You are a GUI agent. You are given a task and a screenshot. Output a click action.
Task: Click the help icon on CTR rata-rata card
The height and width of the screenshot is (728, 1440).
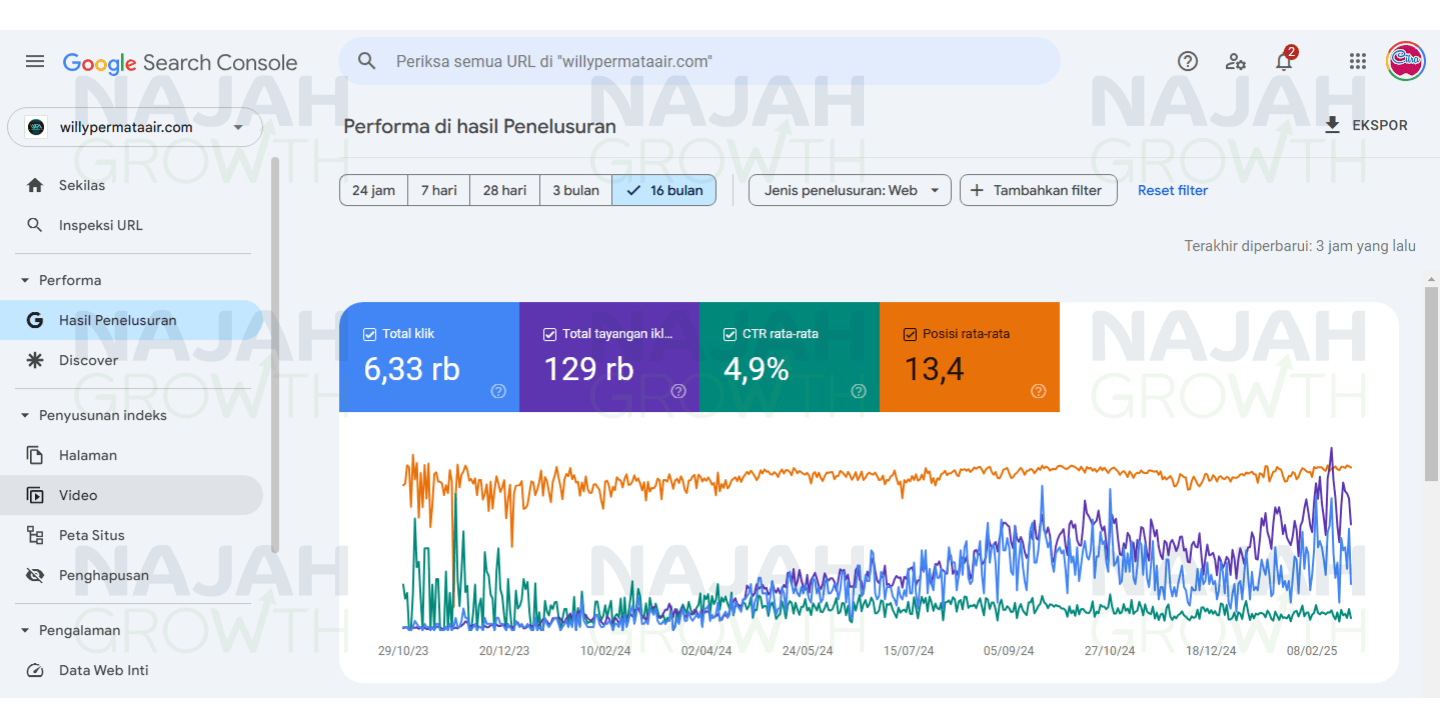(x=858, y=391)
